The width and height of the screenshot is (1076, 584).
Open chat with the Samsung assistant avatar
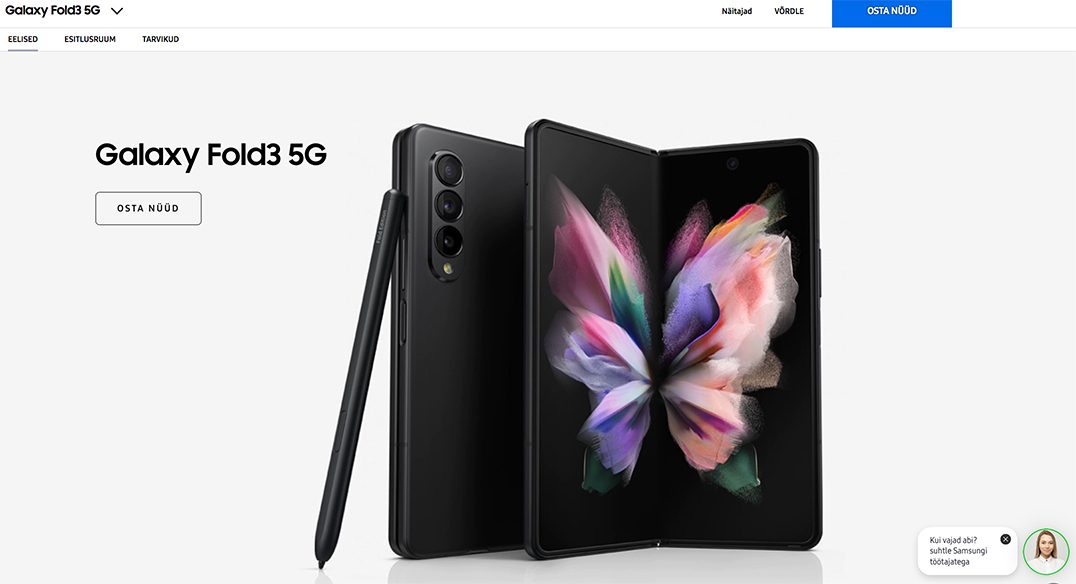tap(1046, 551)
